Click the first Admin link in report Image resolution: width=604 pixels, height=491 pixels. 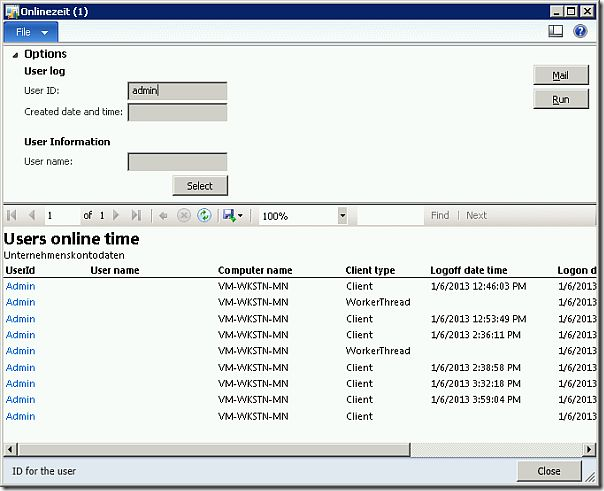[x=20, y=286]
